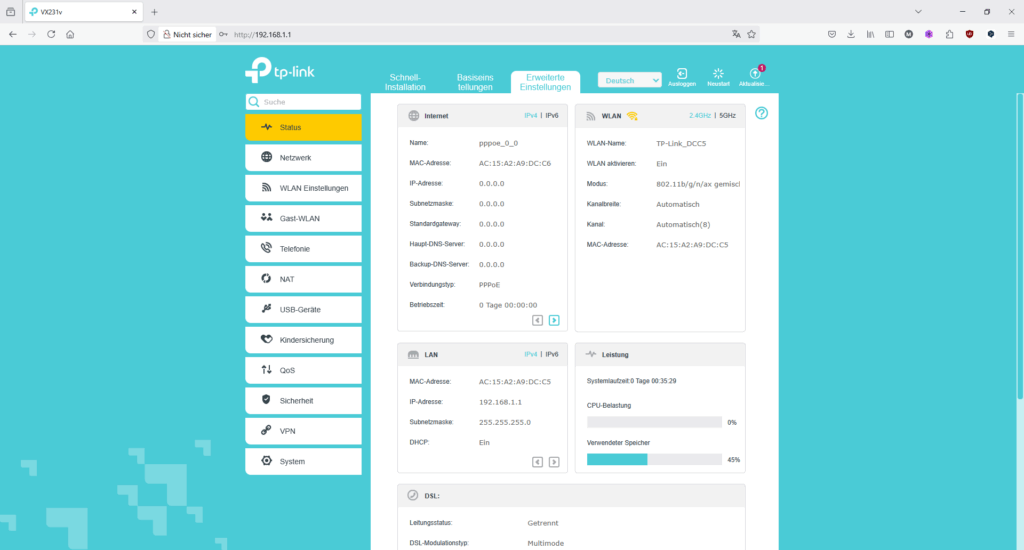The image size is (1024, 550).
Task: Click the browser translate page icon
Action: click(736, 35)
